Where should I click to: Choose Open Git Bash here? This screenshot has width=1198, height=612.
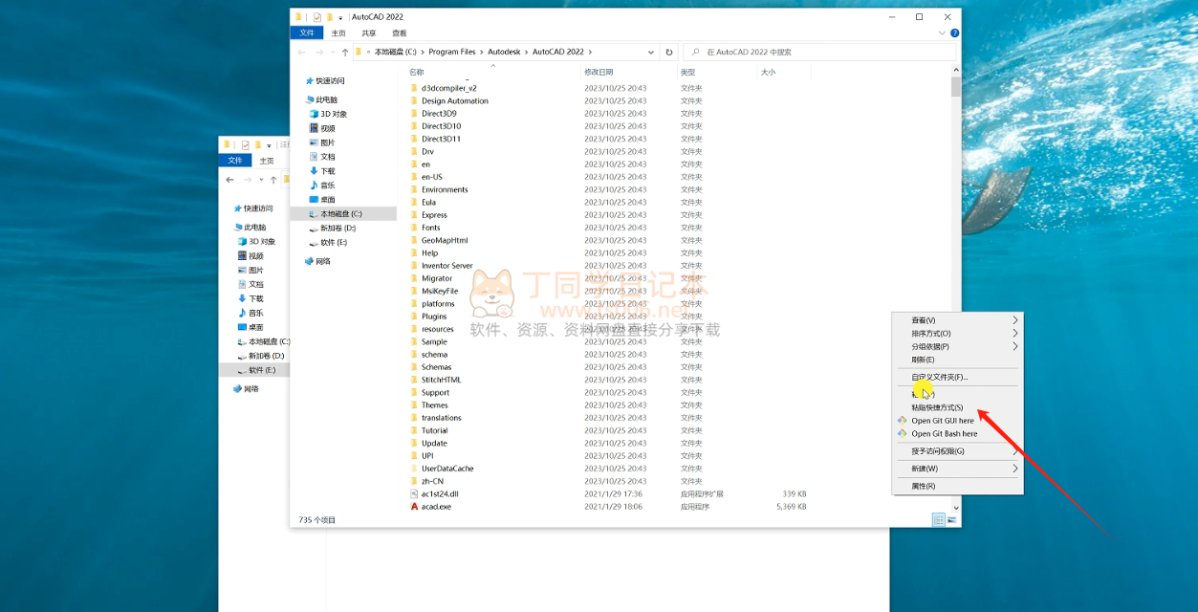[957, 433]
